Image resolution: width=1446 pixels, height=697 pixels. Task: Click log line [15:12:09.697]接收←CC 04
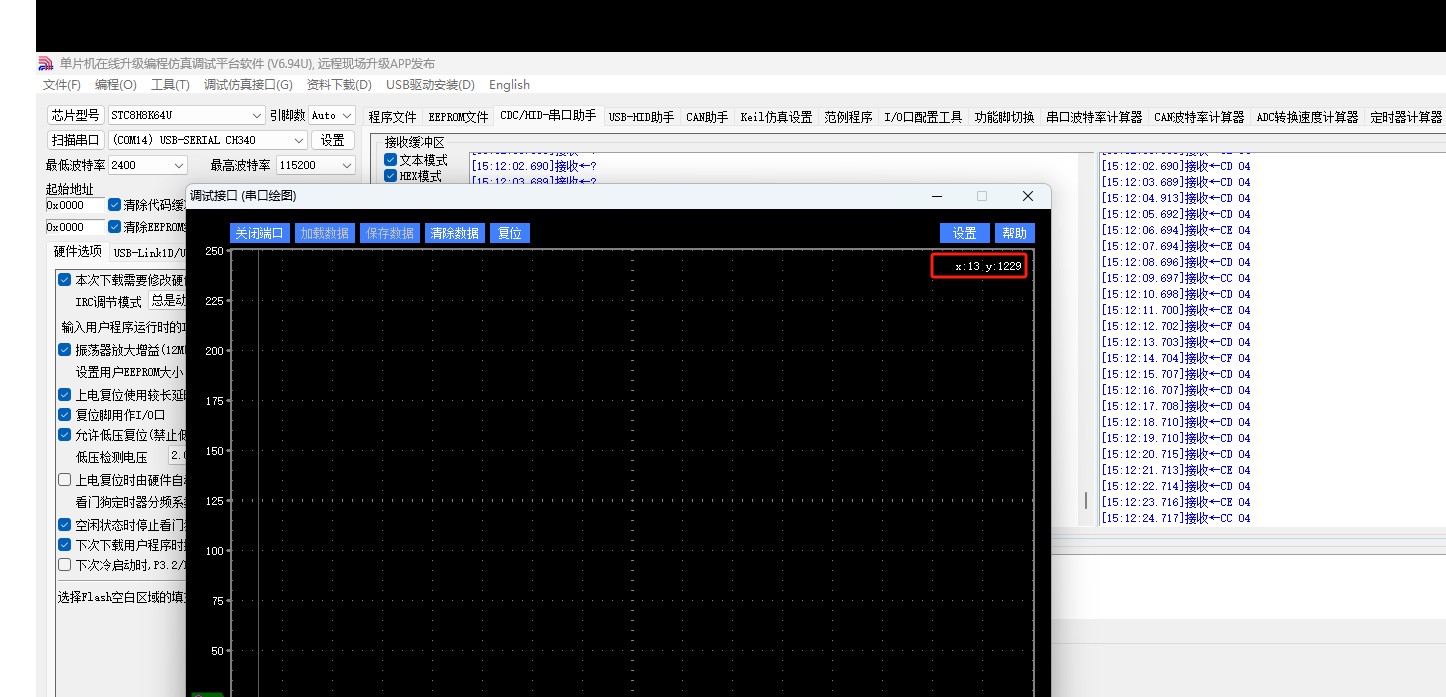[x=1176, y=278]
